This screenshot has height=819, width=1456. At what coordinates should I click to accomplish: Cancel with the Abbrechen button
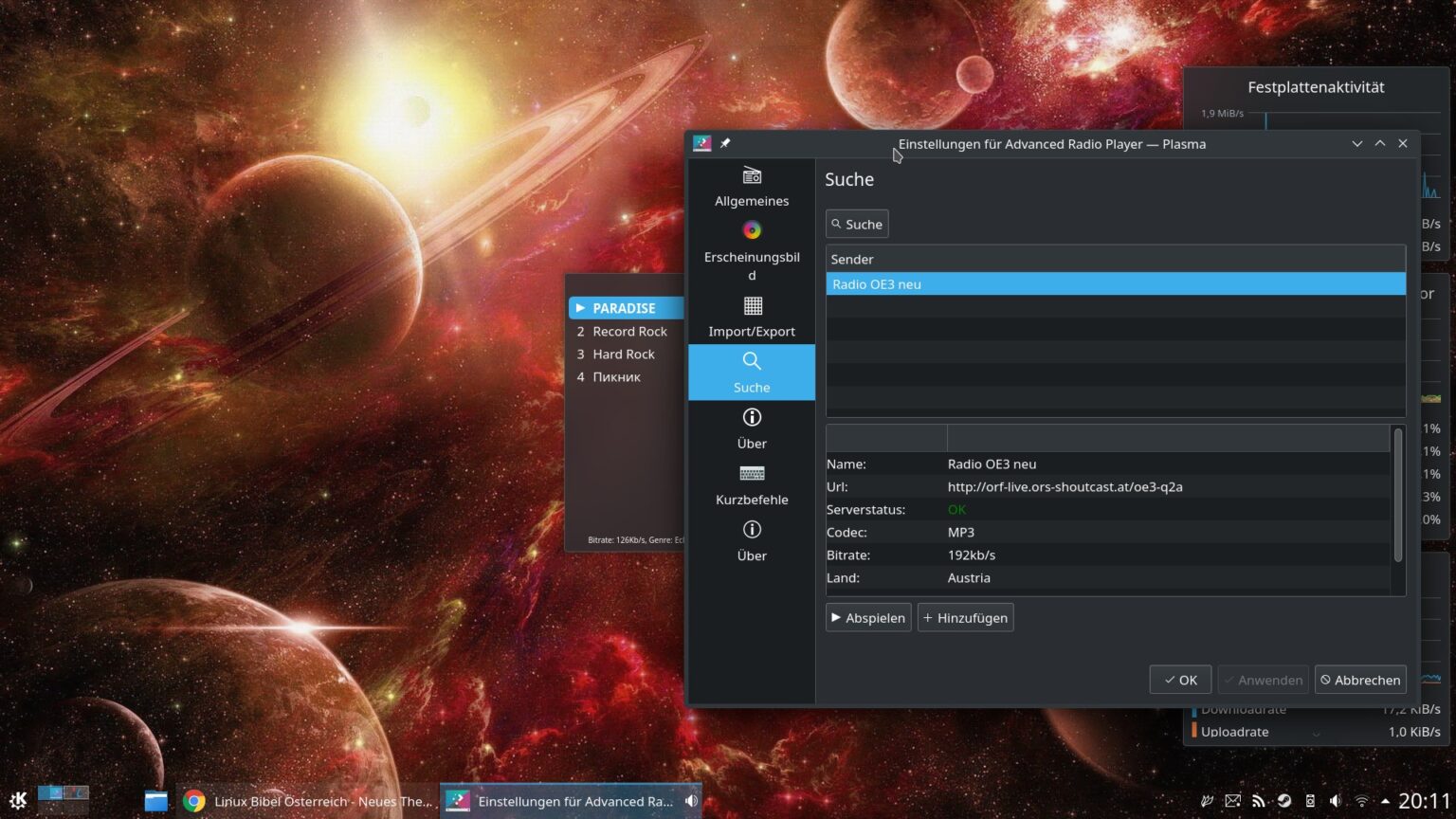click(x=1360, y=680)
